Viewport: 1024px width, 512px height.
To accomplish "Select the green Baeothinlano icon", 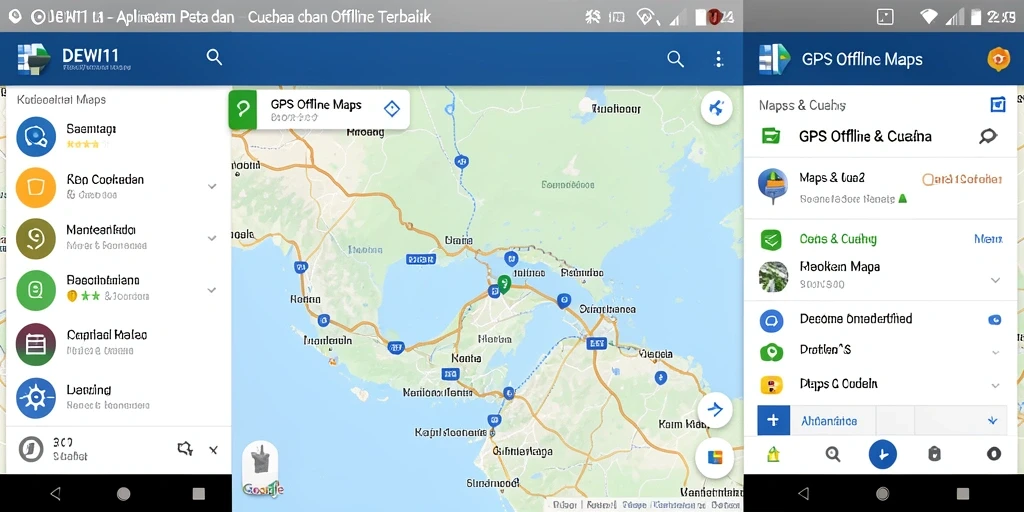I will click(36, 289).
